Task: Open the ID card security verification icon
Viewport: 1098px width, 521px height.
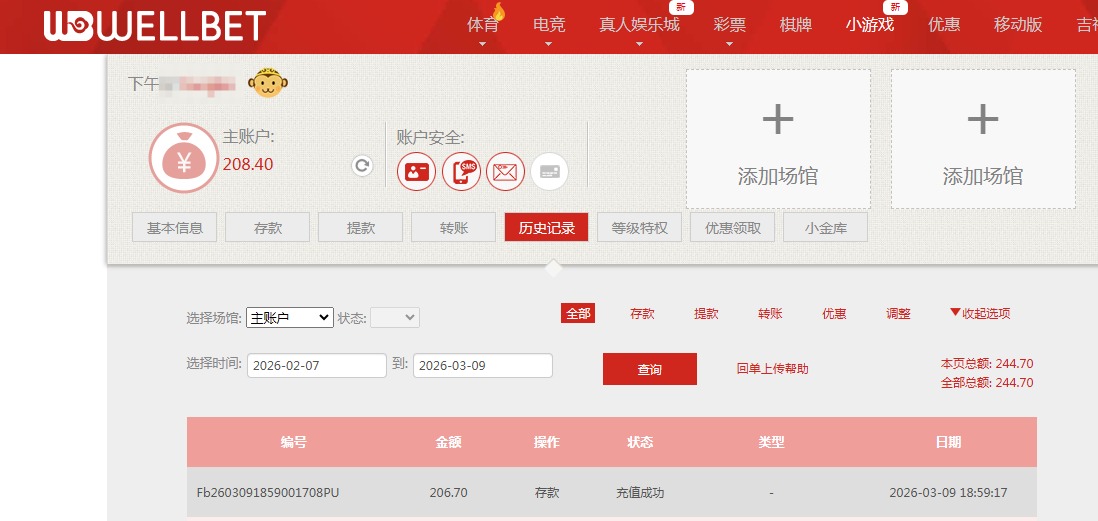Action: click(417, 172)
